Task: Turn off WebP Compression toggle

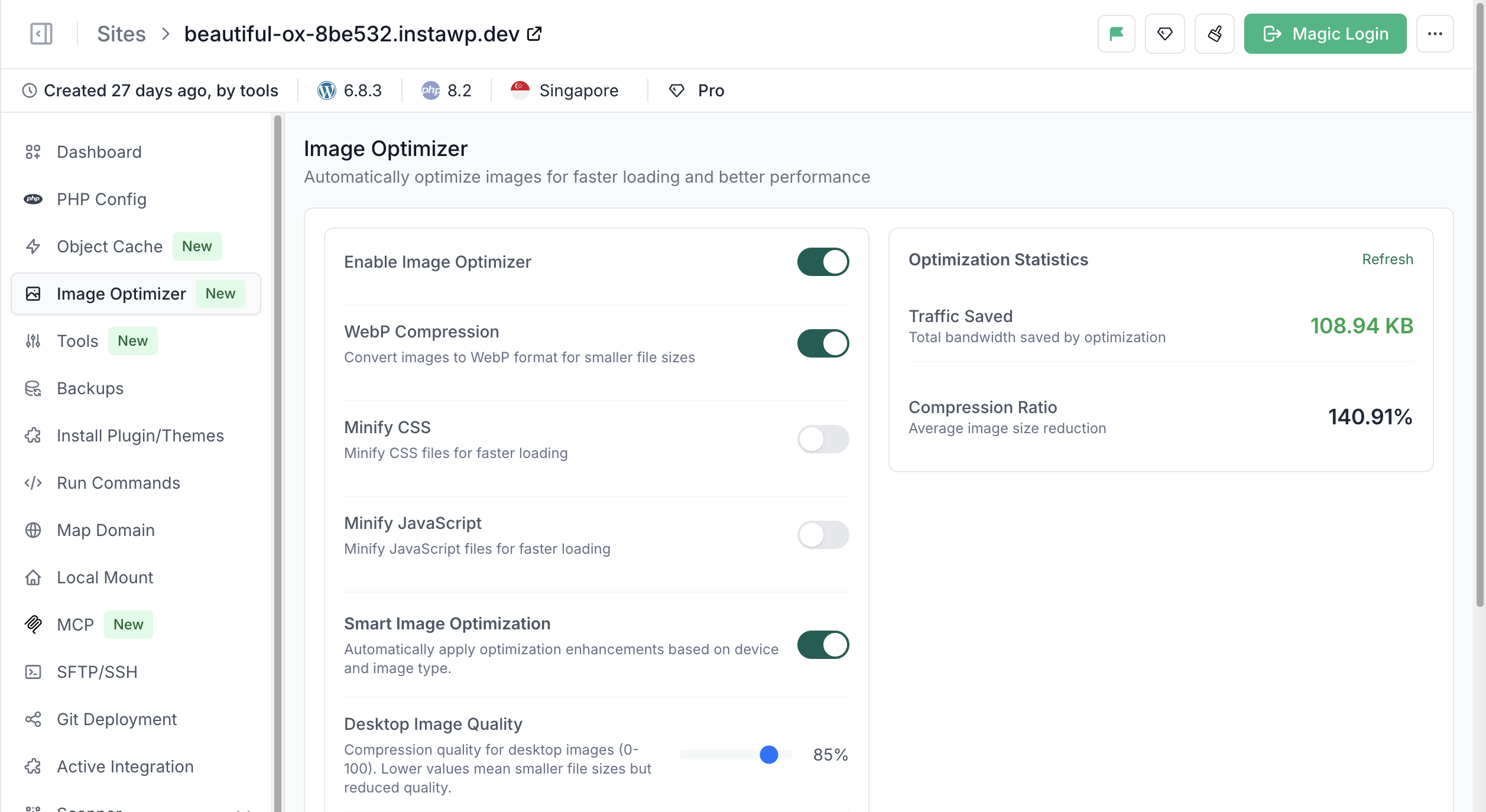Action: [822, 343]
